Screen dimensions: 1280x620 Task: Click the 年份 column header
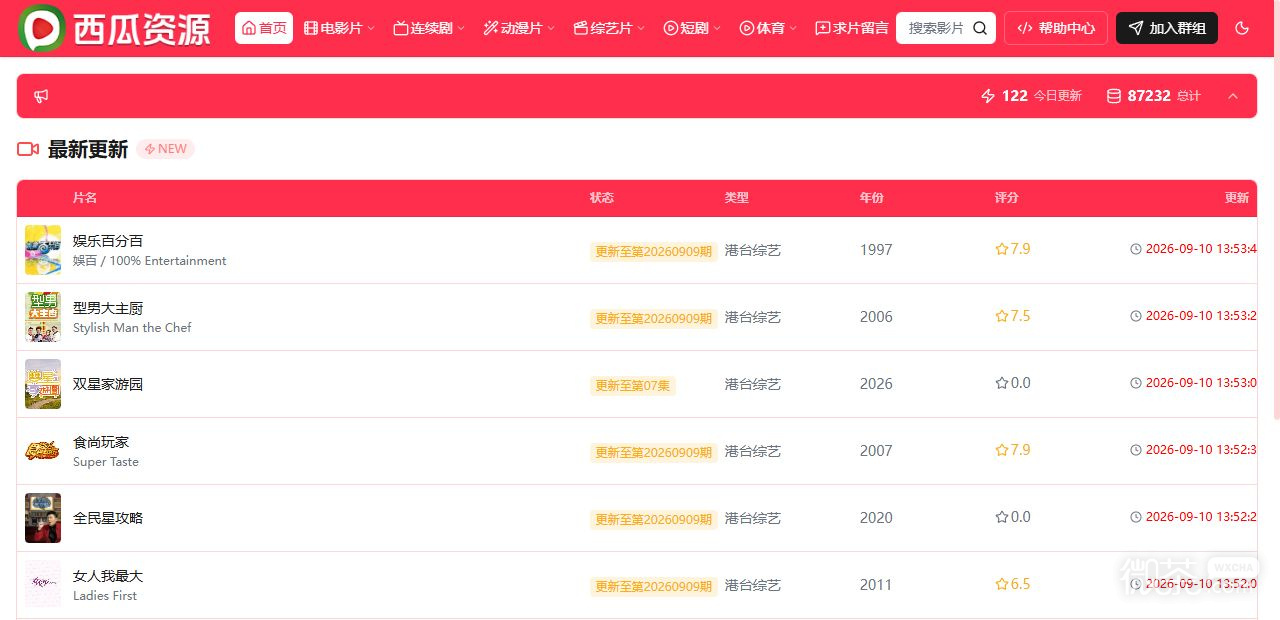click(x=872, y=198)
